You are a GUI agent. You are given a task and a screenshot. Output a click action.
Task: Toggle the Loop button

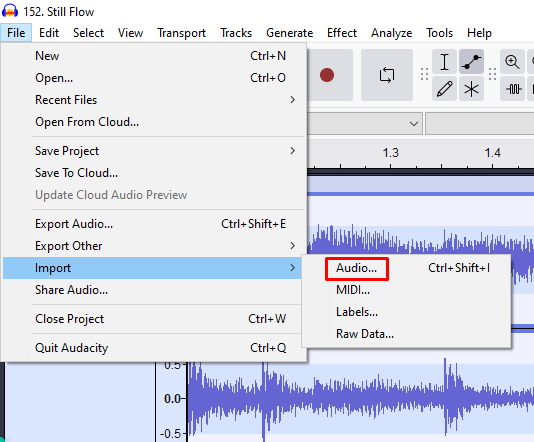tap(387, 75)
